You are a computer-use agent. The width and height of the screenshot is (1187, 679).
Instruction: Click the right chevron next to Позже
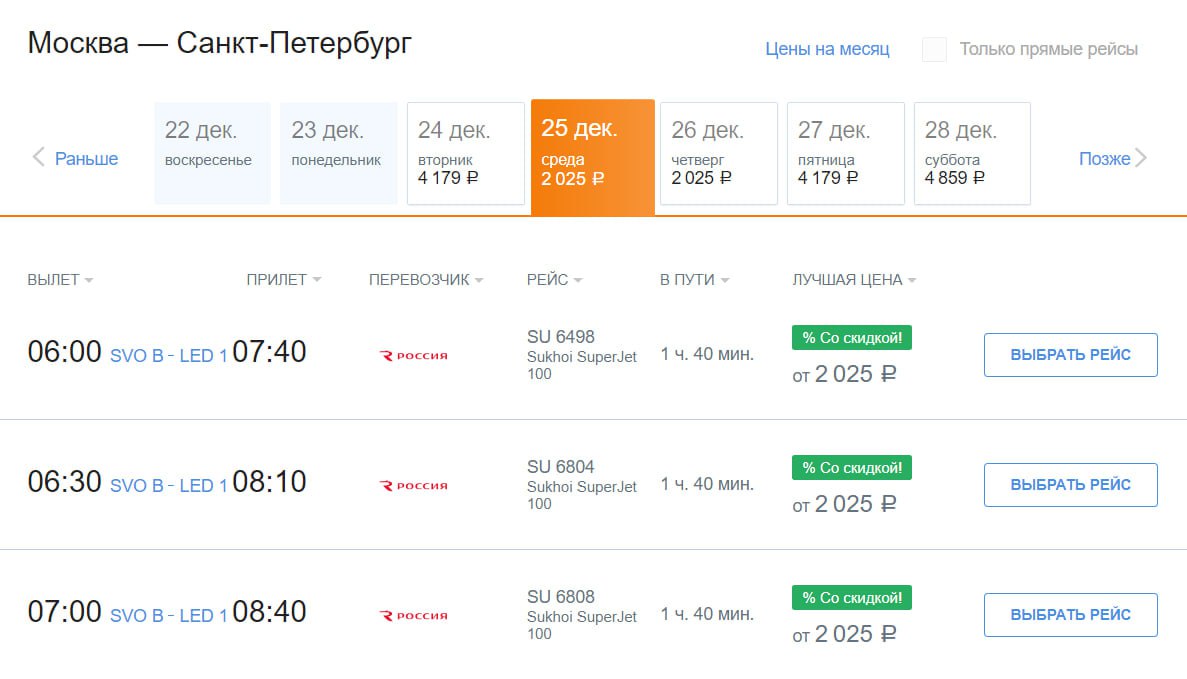(x=1141, y=158)
